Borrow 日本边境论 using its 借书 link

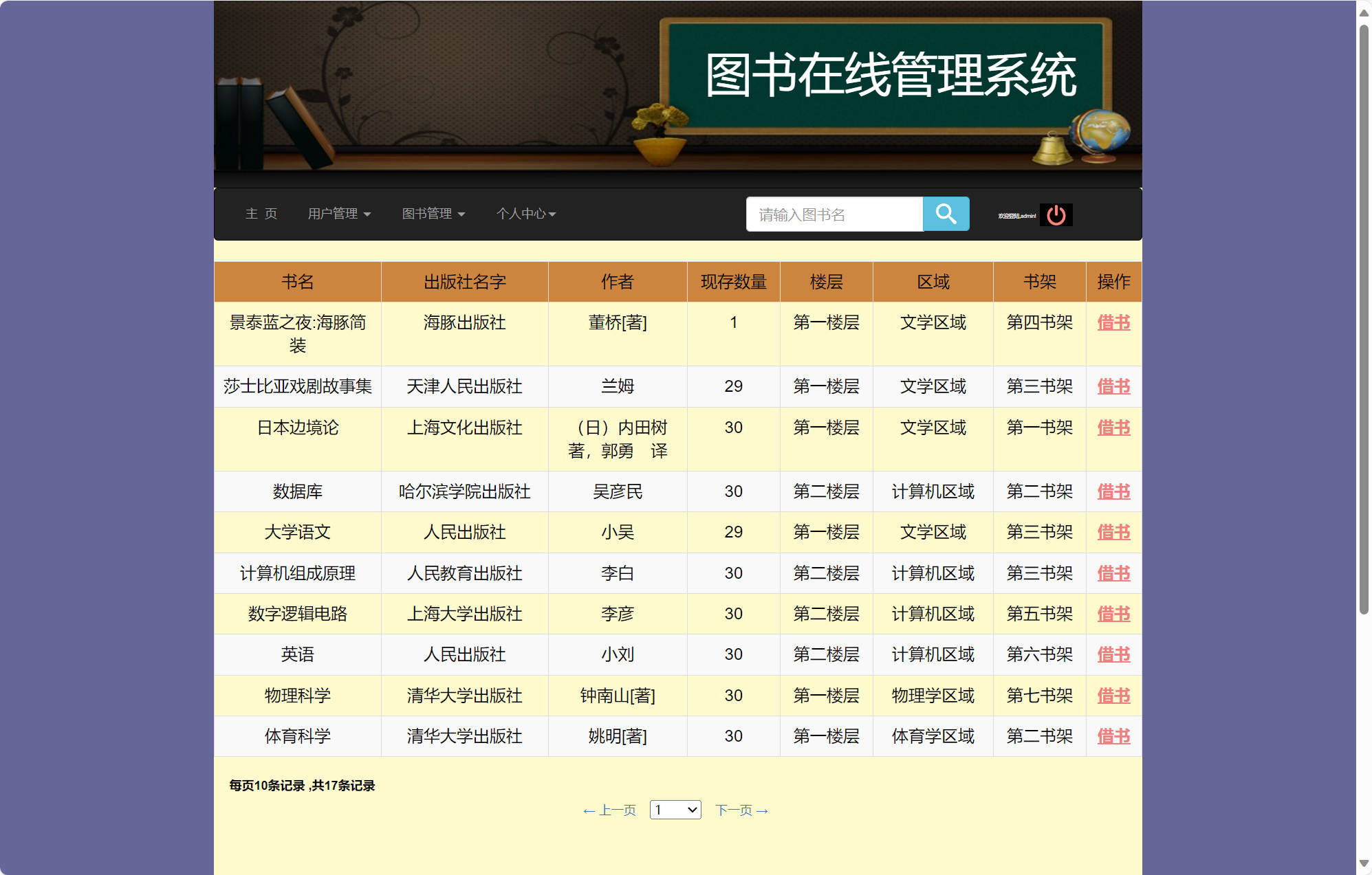[x=1113, y=428]
